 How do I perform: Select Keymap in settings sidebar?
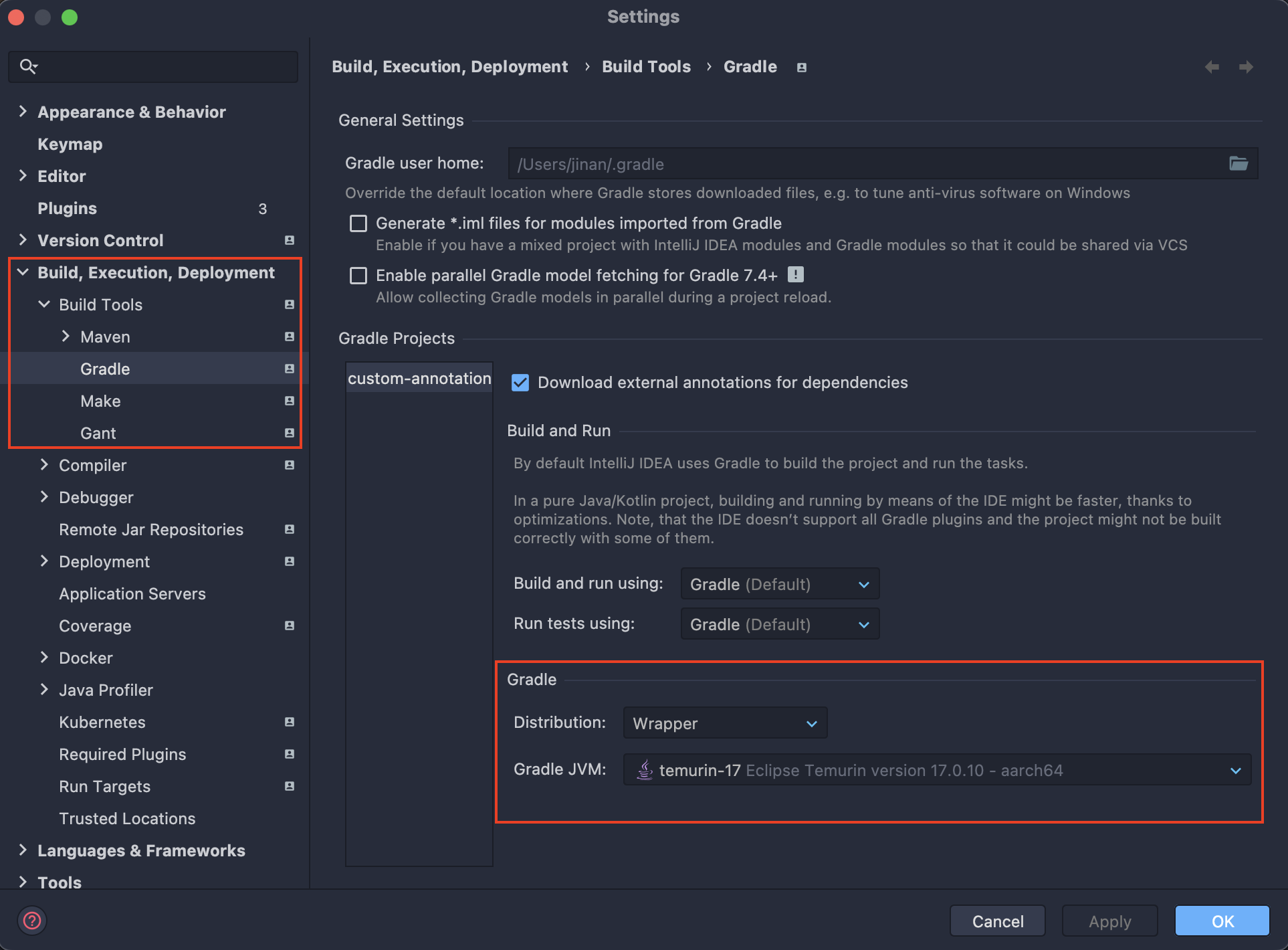click(x=70, y=144)
